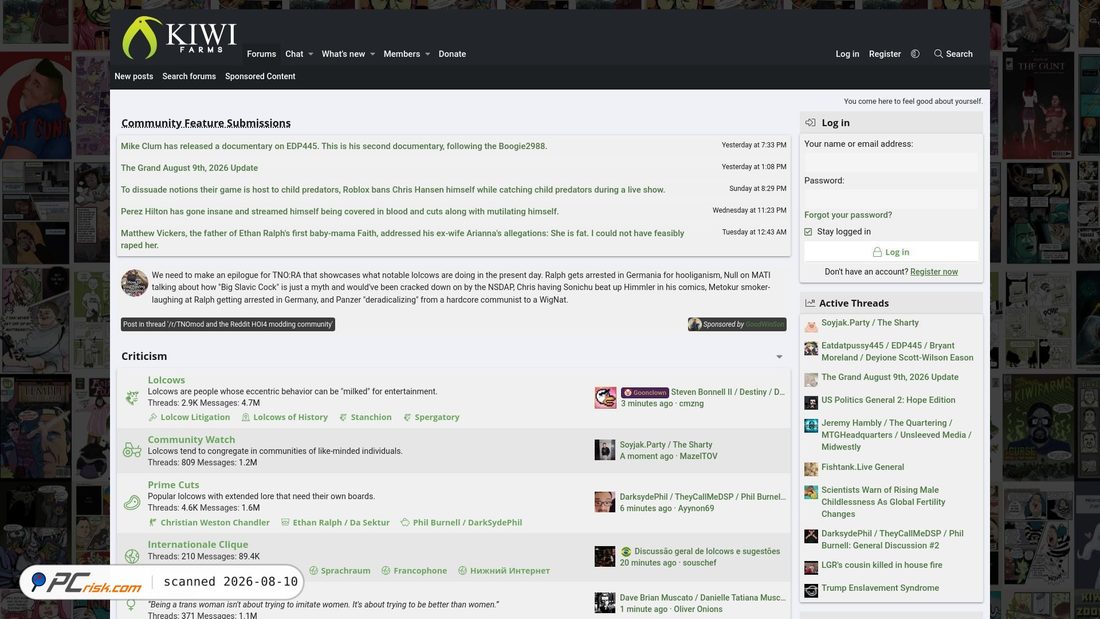Uncheck the Stay logged in checkbox
Screen dimensions: 1100x619
tap(808, 232)
